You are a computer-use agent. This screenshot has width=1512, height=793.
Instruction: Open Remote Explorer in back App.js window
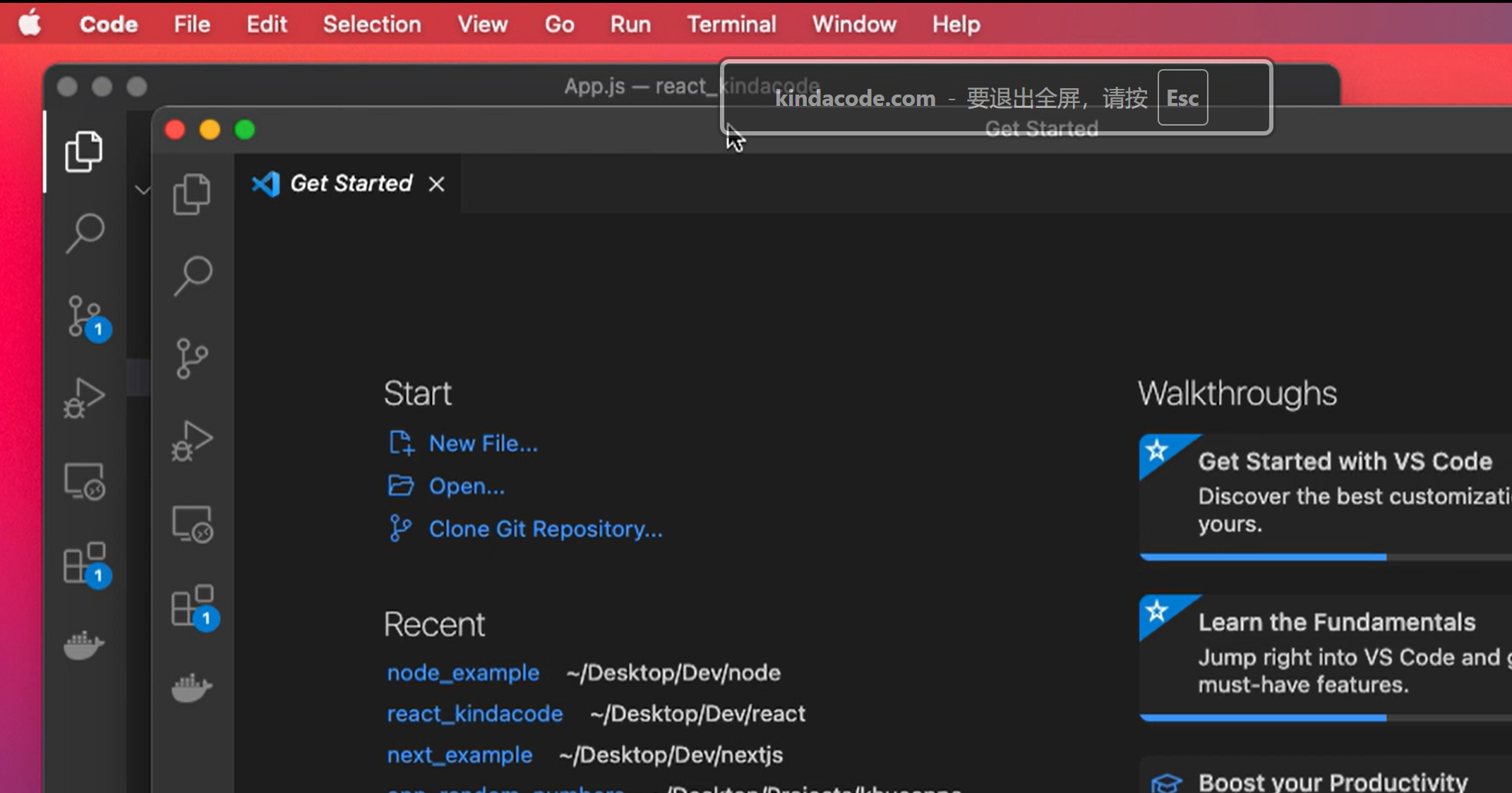pos(85,481)
